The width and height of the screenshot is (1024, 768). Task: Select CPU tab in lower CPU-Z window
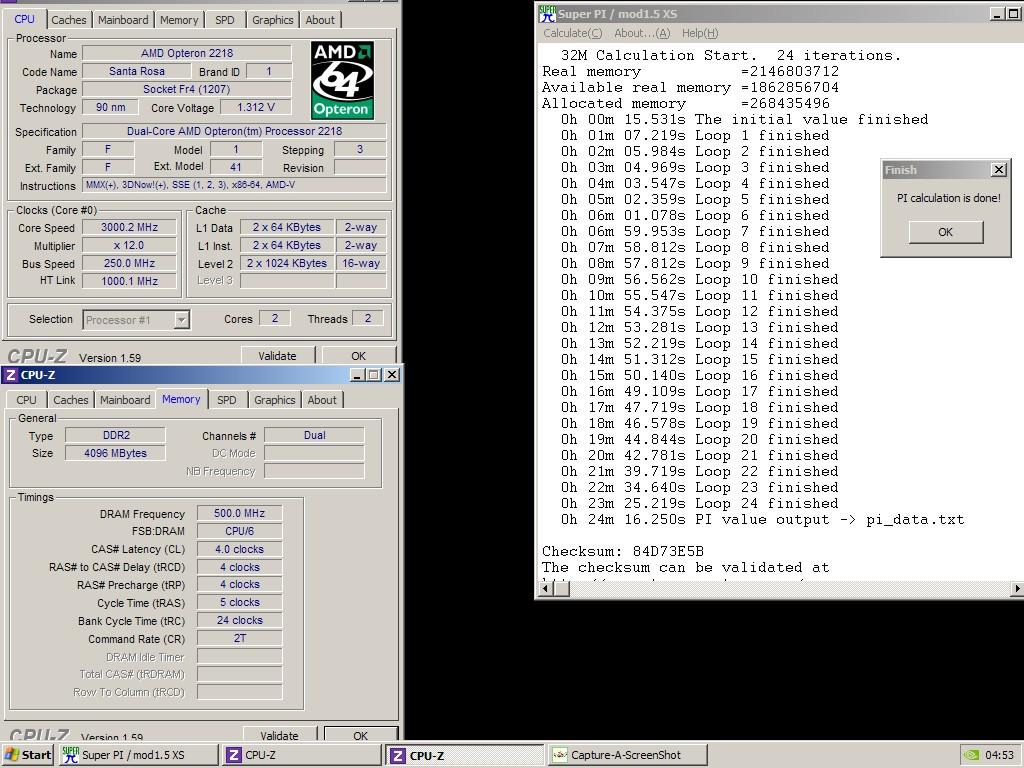click(27, 400)
